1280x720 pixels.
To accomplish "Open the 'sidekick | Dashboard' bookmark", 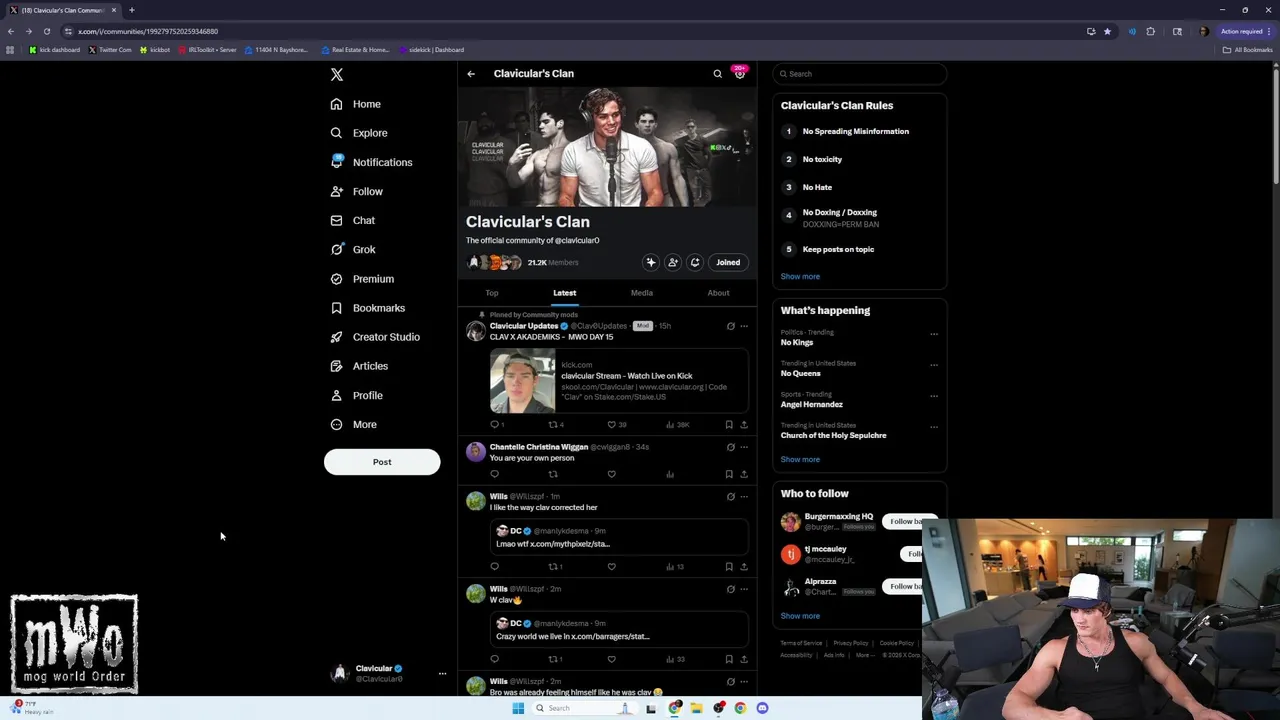I will tap(431, 50).
